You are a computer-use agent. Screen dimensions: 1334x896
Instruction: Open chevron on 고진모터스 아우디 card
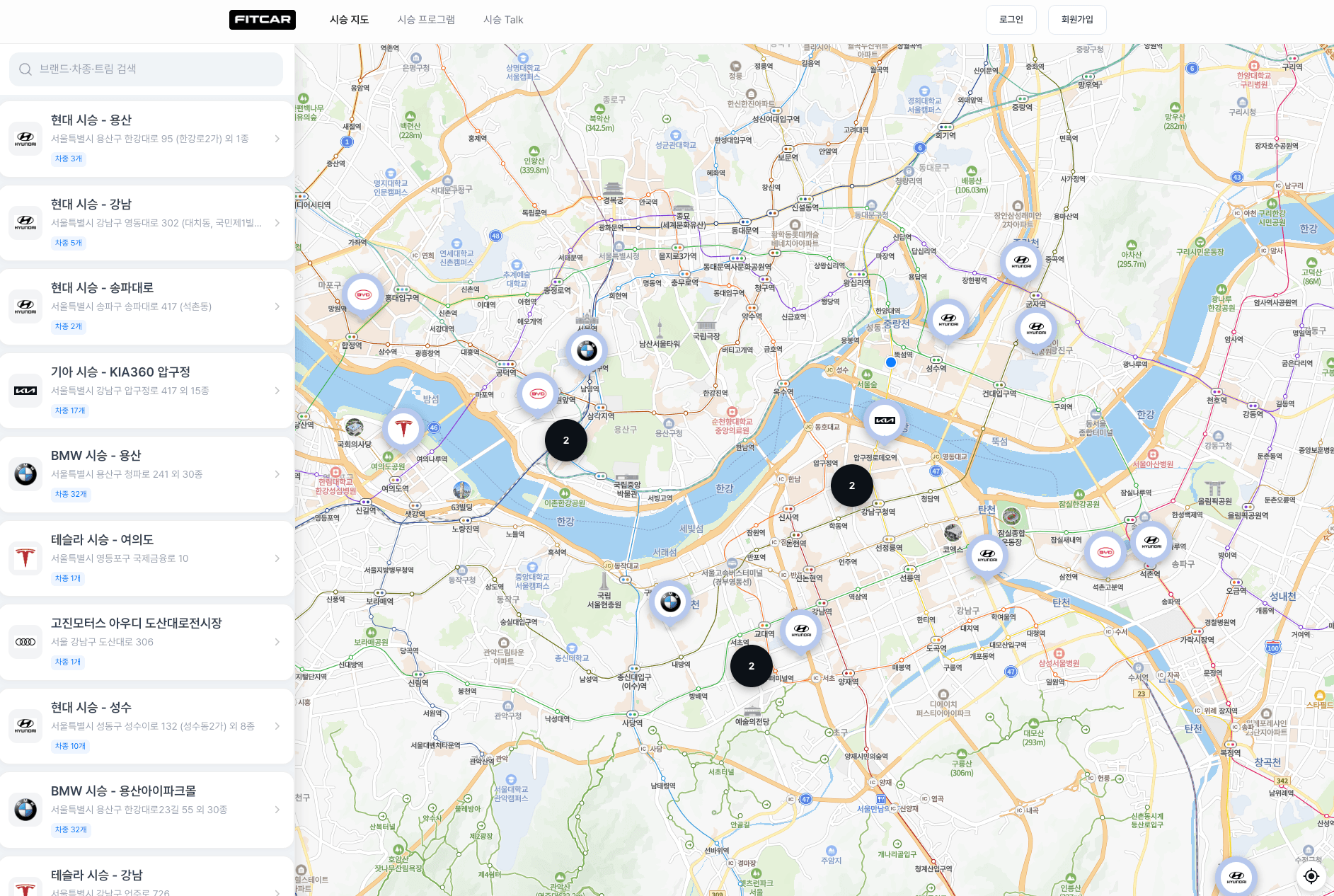277,642
